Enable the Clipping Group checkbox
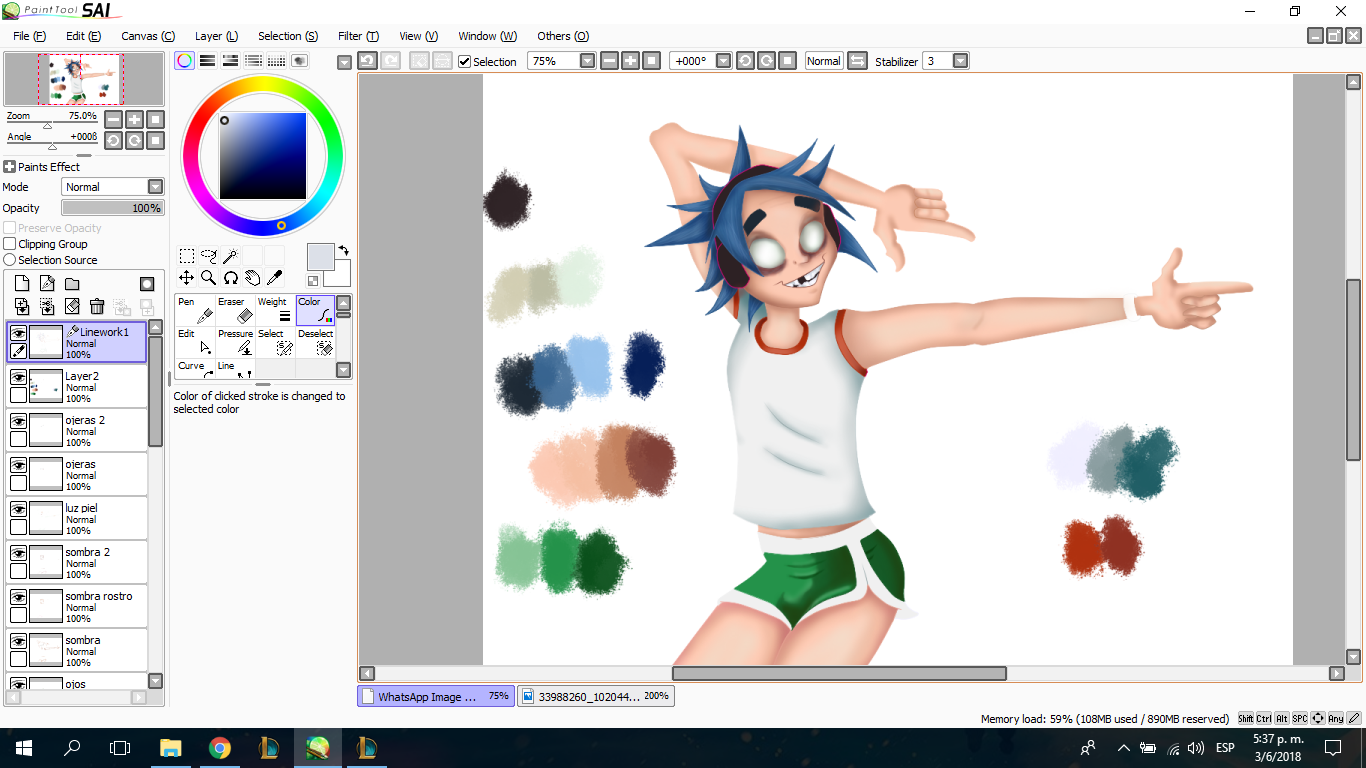This screenshot has width=1366, height=768. 10,244
